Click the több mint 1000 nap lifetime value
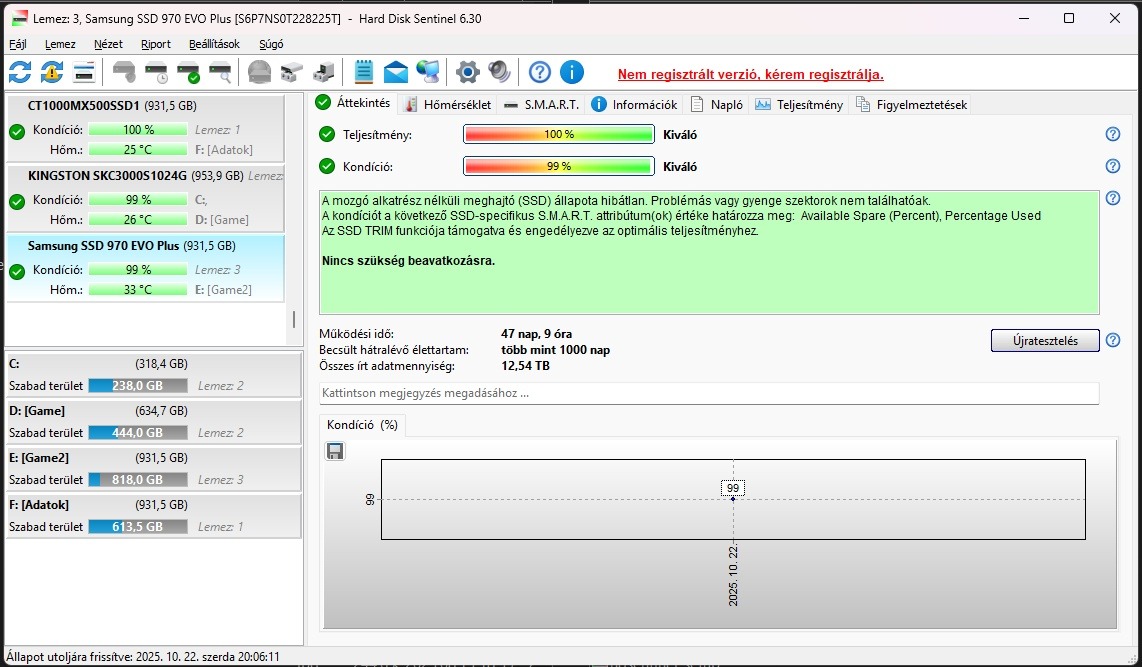This screenshot has height=667, width=1142. pyautogui.click(x=556, y=350)
